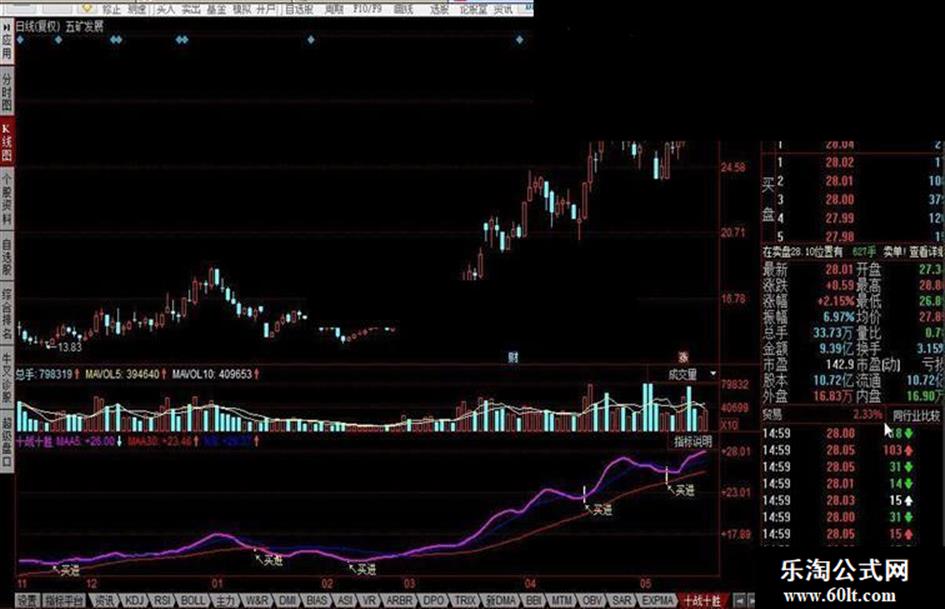
Task: Select the K线图 sidebar tab
Action: coord(7,142)
